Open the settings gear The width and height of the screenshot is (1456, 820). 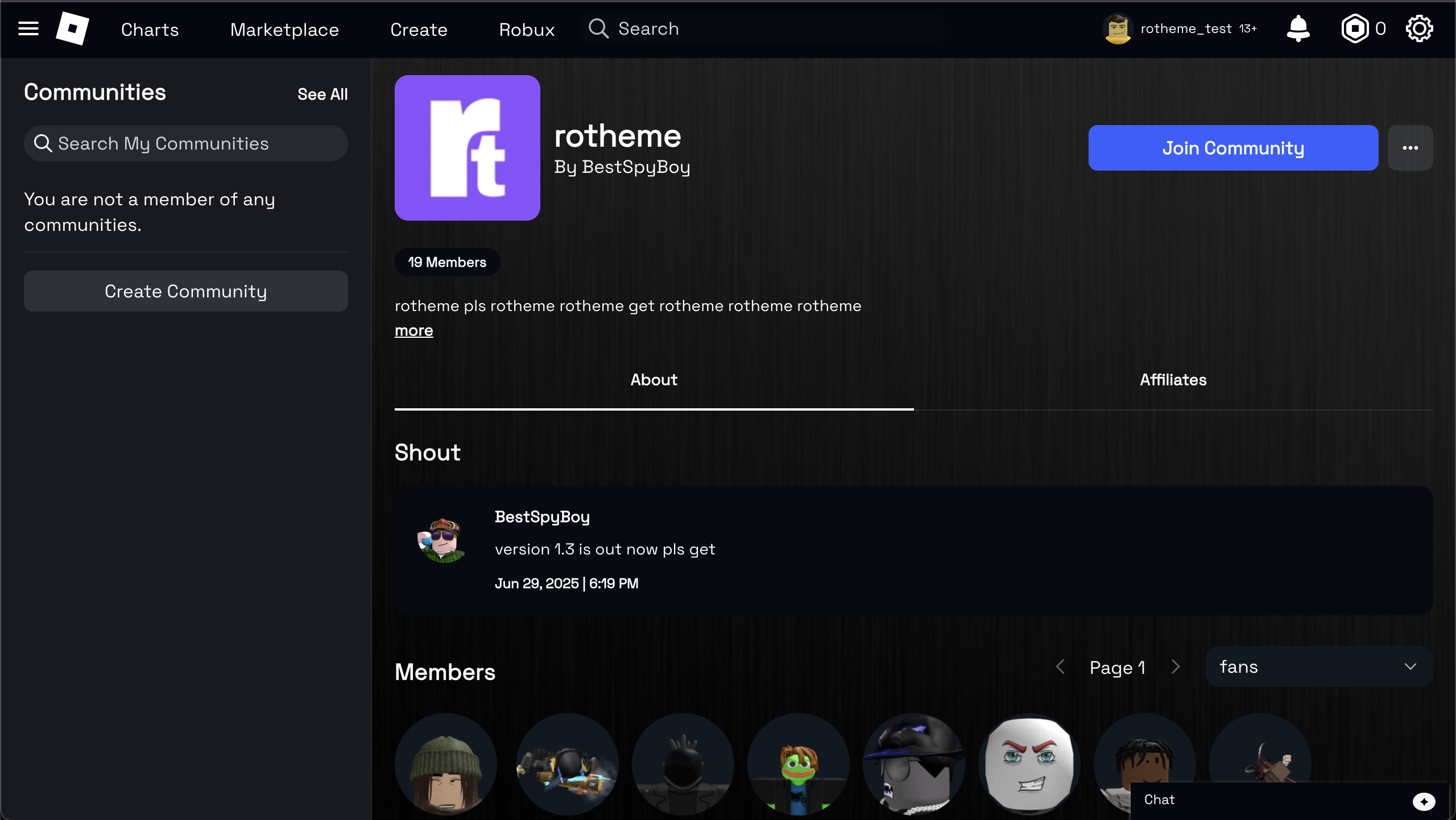coord(1418,28)
